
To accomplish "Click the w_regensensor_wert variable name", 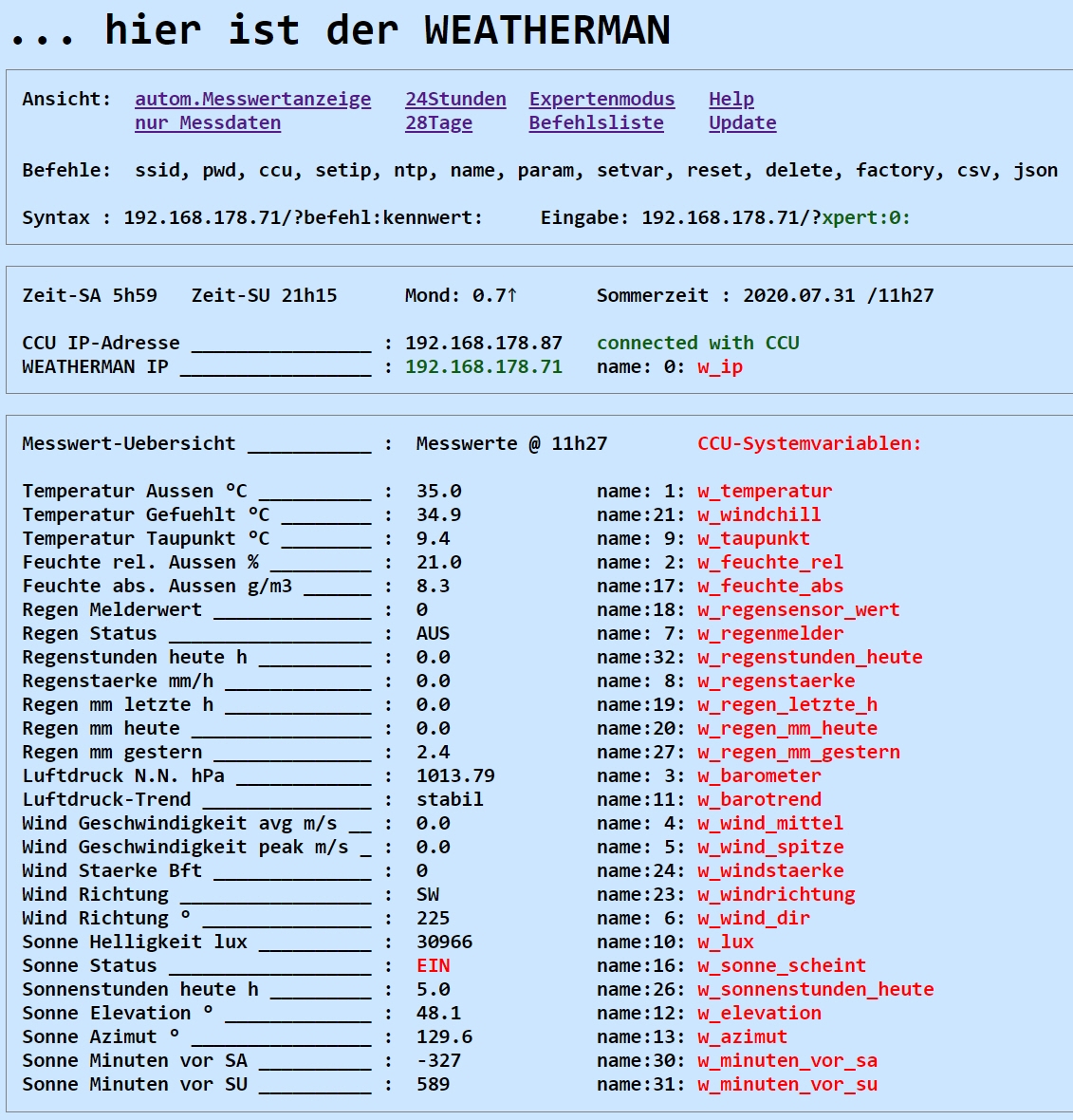I will [798, 610].
